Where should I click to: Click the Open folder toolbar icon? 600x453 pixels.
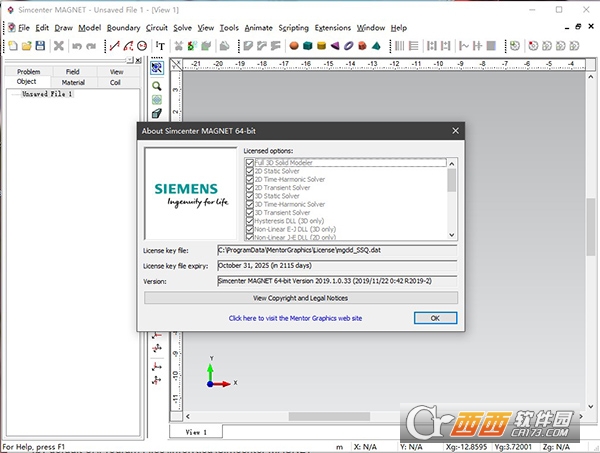26,46
